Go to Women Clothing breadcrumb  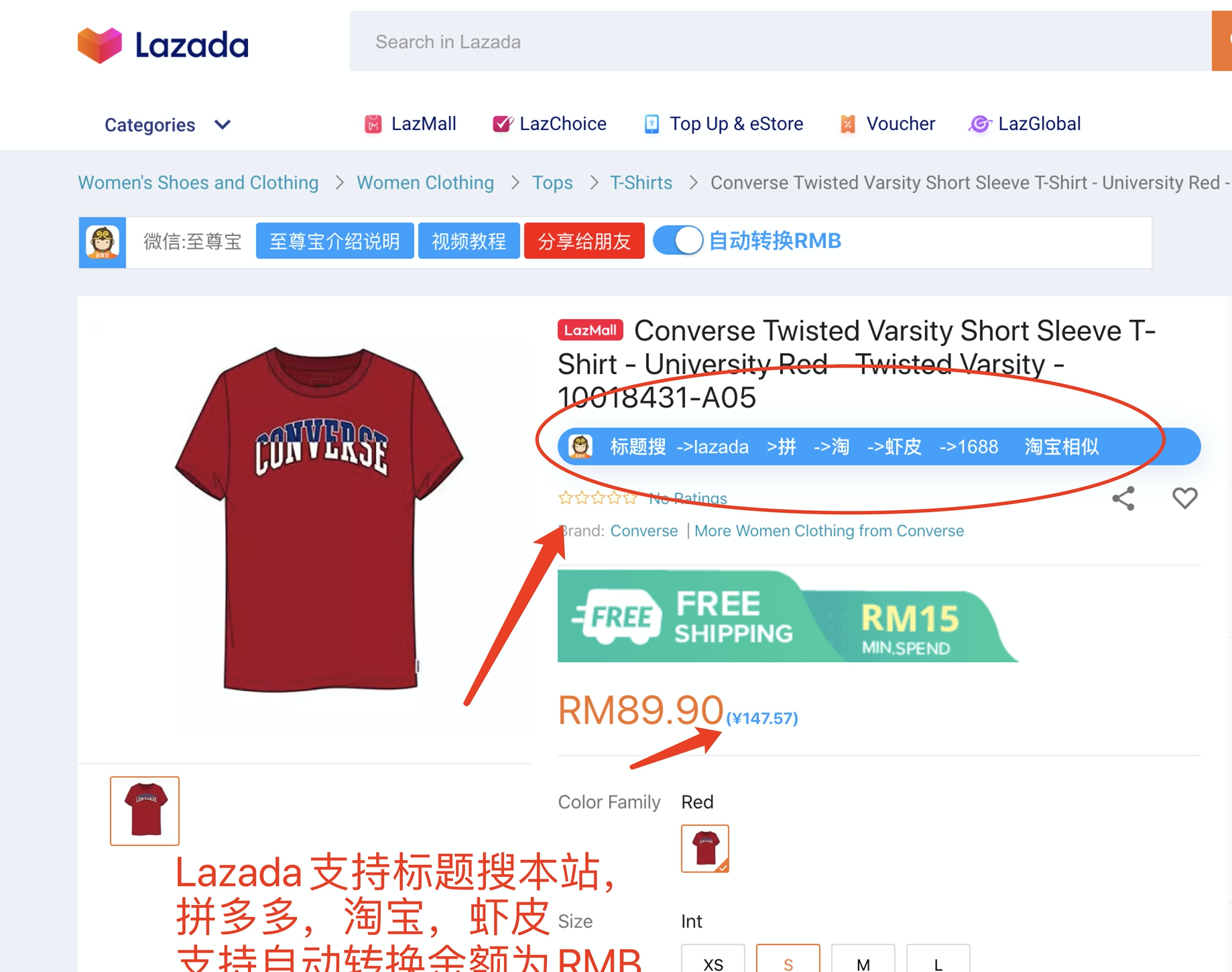(425, 183)
